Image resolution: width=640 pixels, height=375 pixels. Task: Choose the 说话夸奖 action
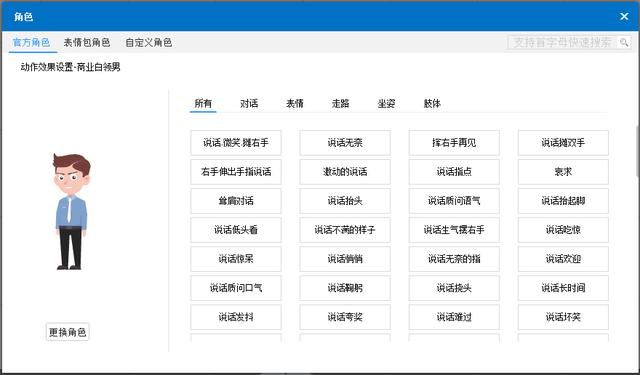pos(345,317)
